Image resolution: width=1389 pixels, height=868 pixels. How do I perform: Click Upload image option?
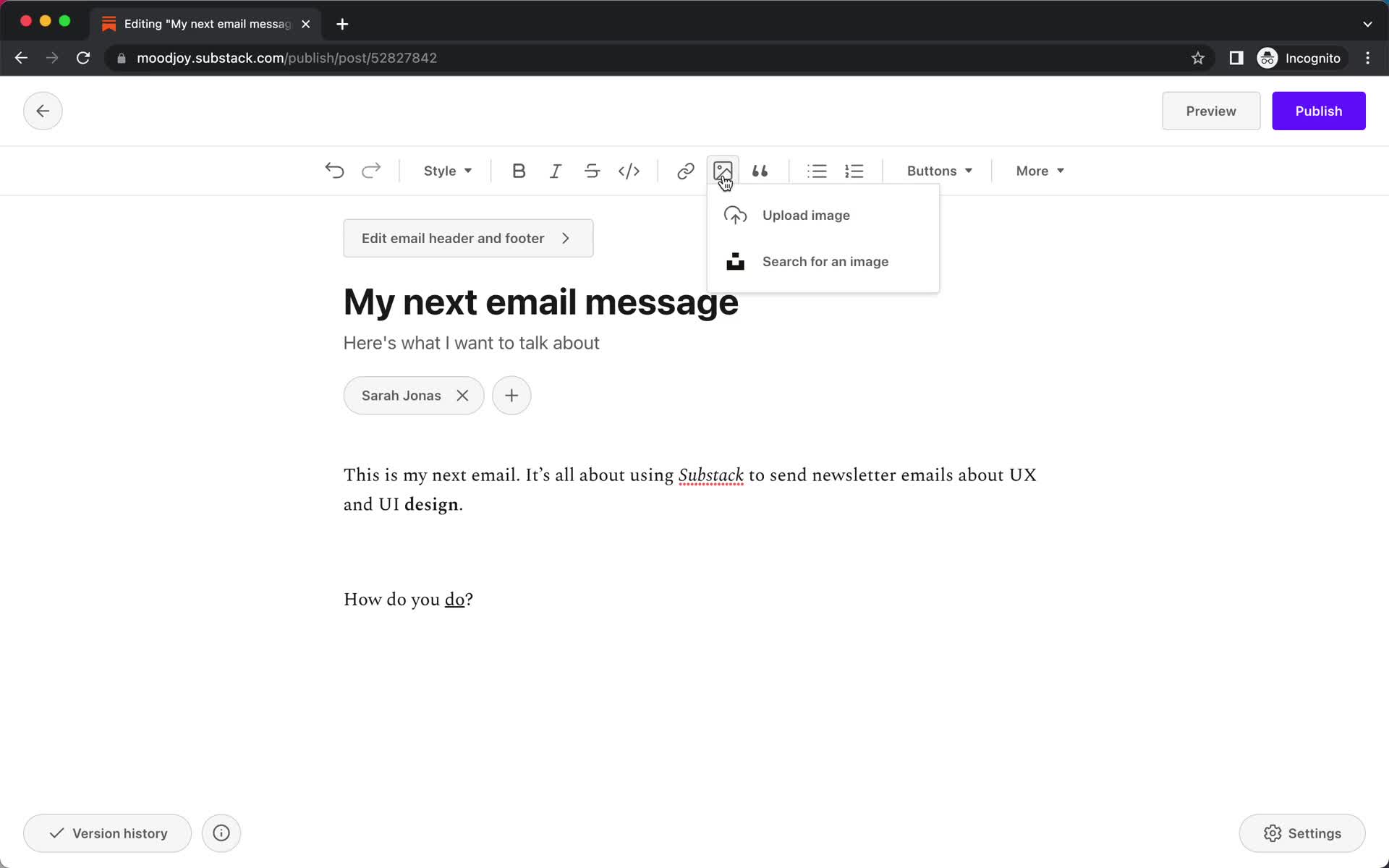click(x=806, y=214)
